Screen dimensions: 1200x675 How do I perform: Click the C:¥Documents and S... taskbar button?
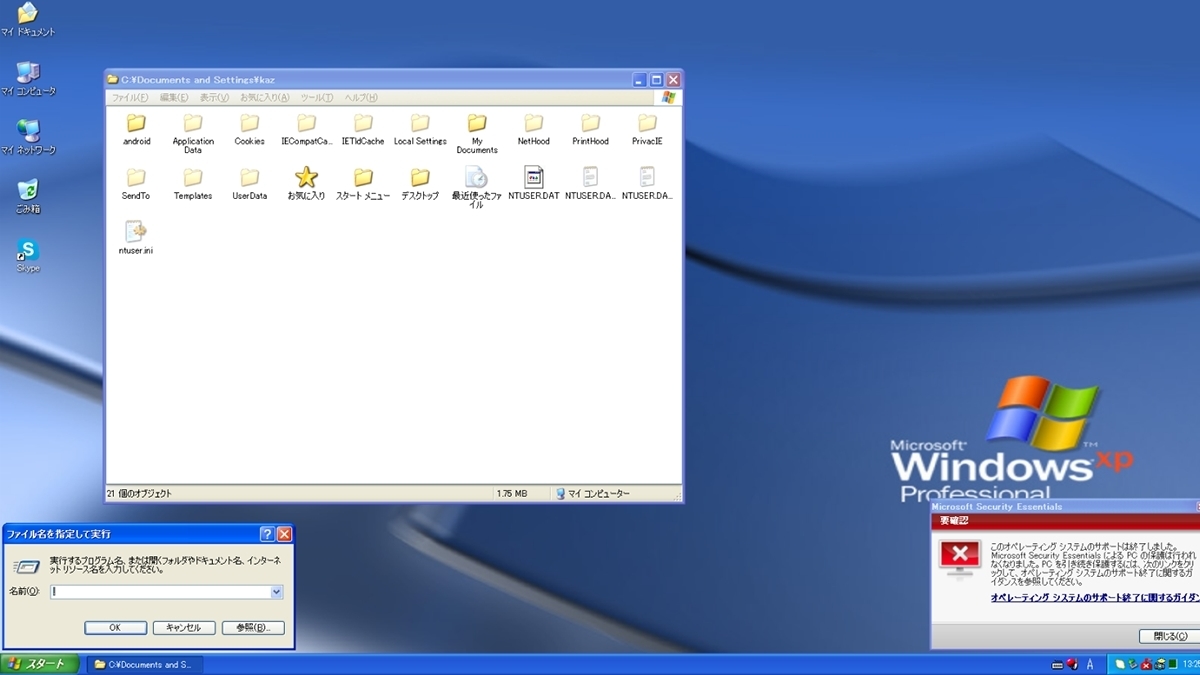[144, 664]
